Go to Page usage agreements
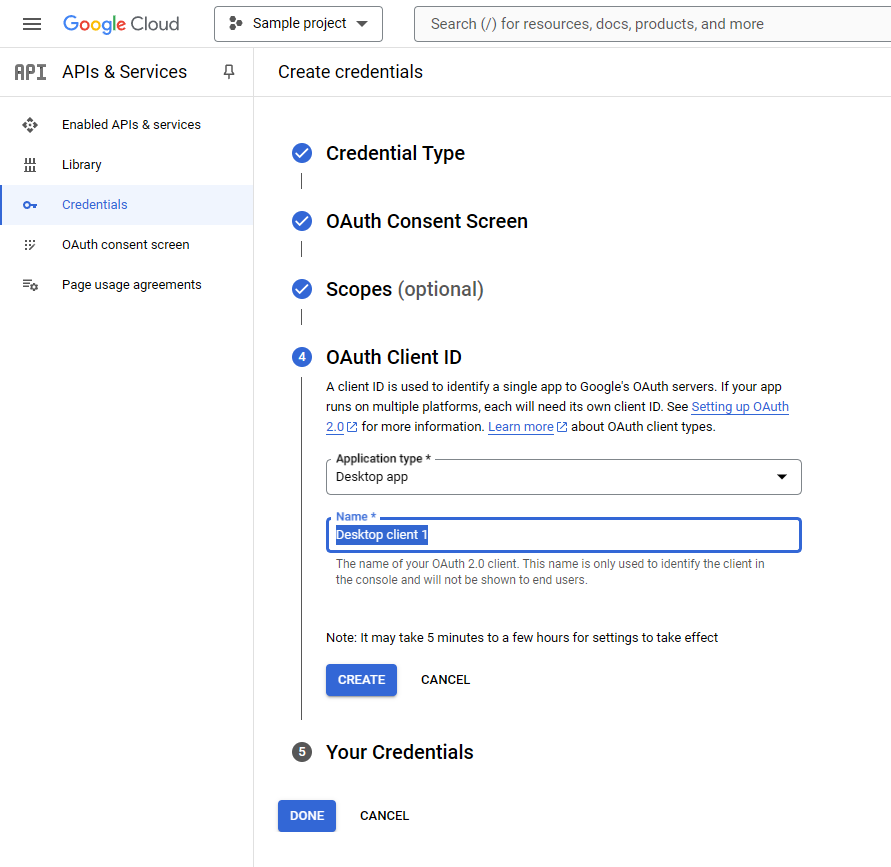891x867 pixels. pos(132,285)
